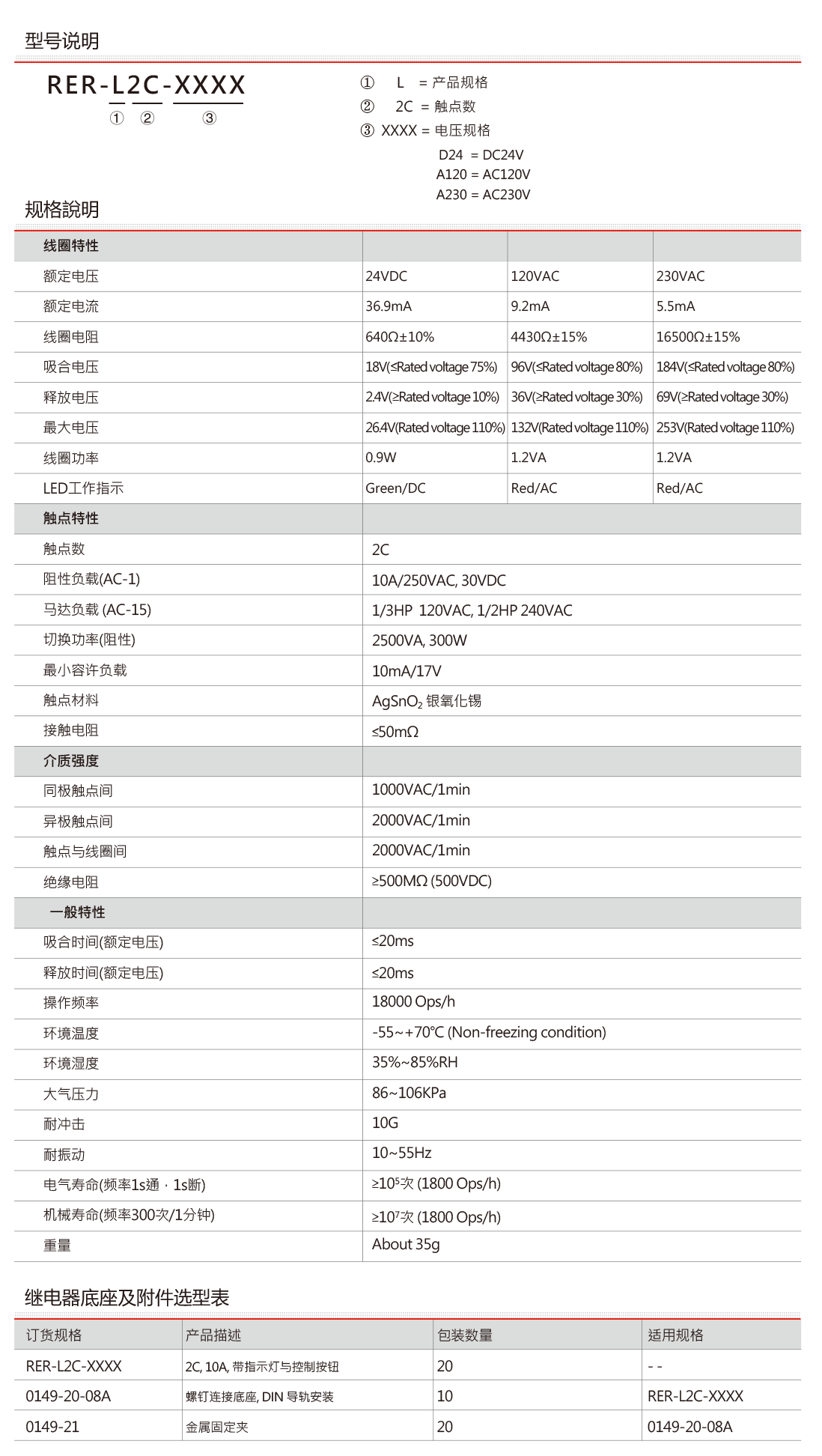Click the 26.4V maximum voltage cell
This screenshot has height=1456, width=822.
point(435,428)
